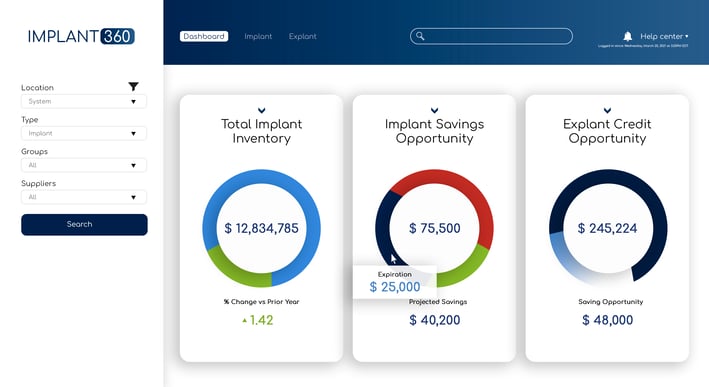
Task: Switch to the Implant tab
Action: tap(258, 36)
